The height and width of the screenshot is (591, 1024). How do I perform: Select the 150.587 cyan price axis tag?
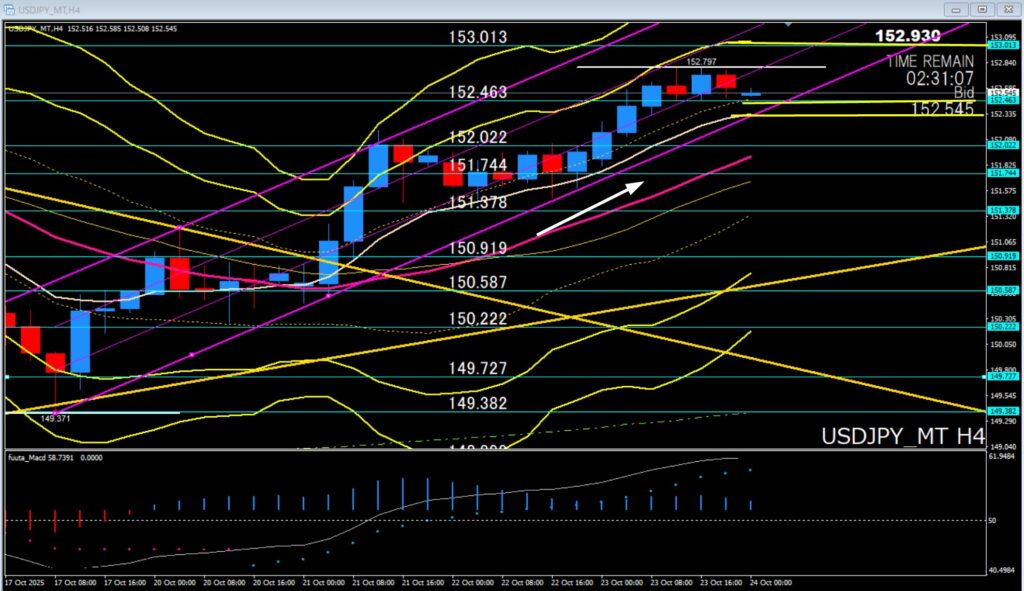[1002, 291]
